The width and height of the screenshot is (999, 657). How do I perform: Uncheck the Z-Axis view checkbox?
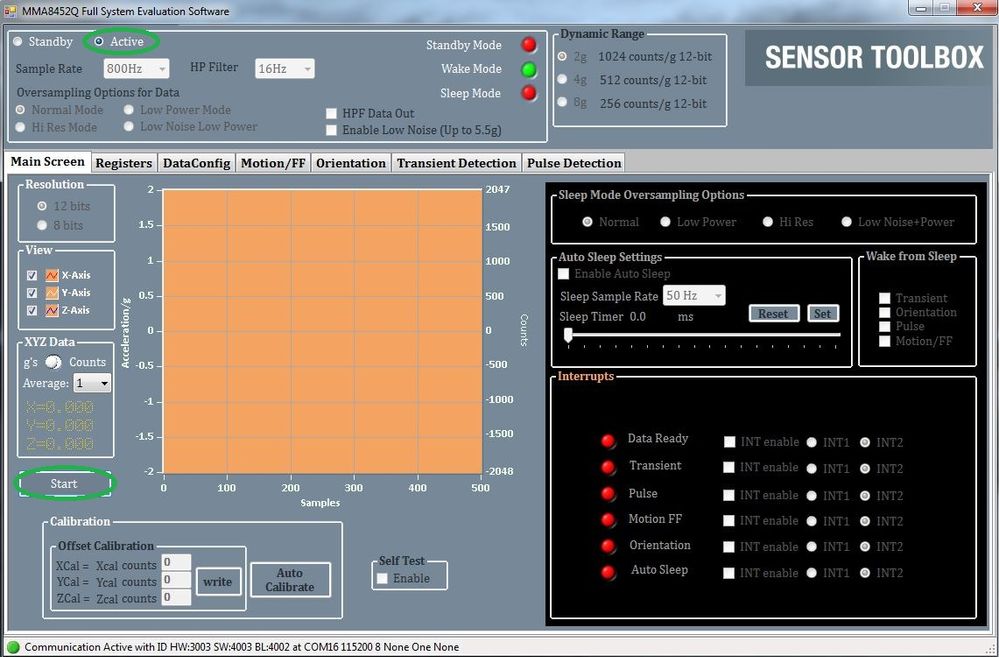(x=32, y=310)
